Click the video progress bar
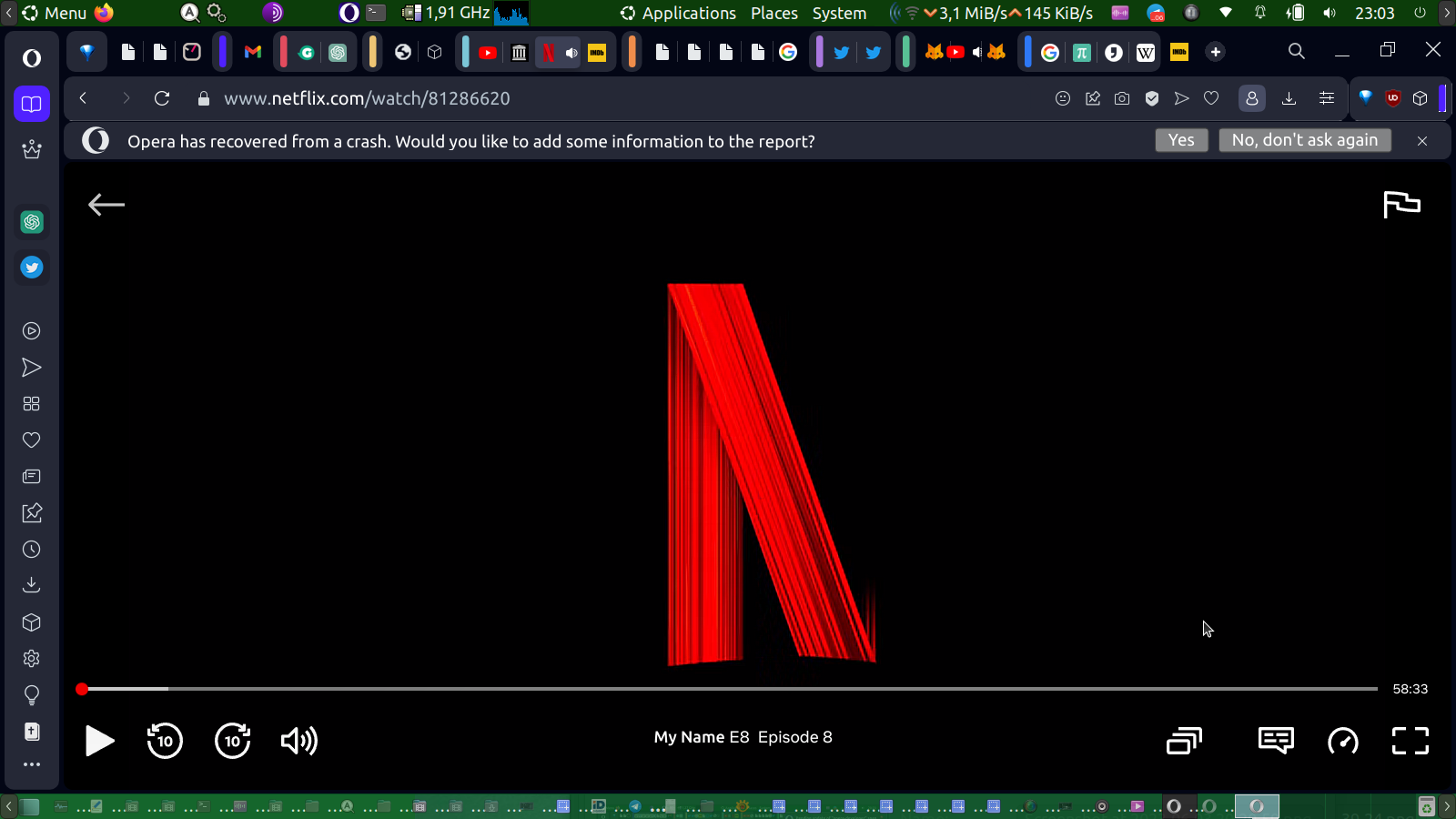 tap(728, 689)
